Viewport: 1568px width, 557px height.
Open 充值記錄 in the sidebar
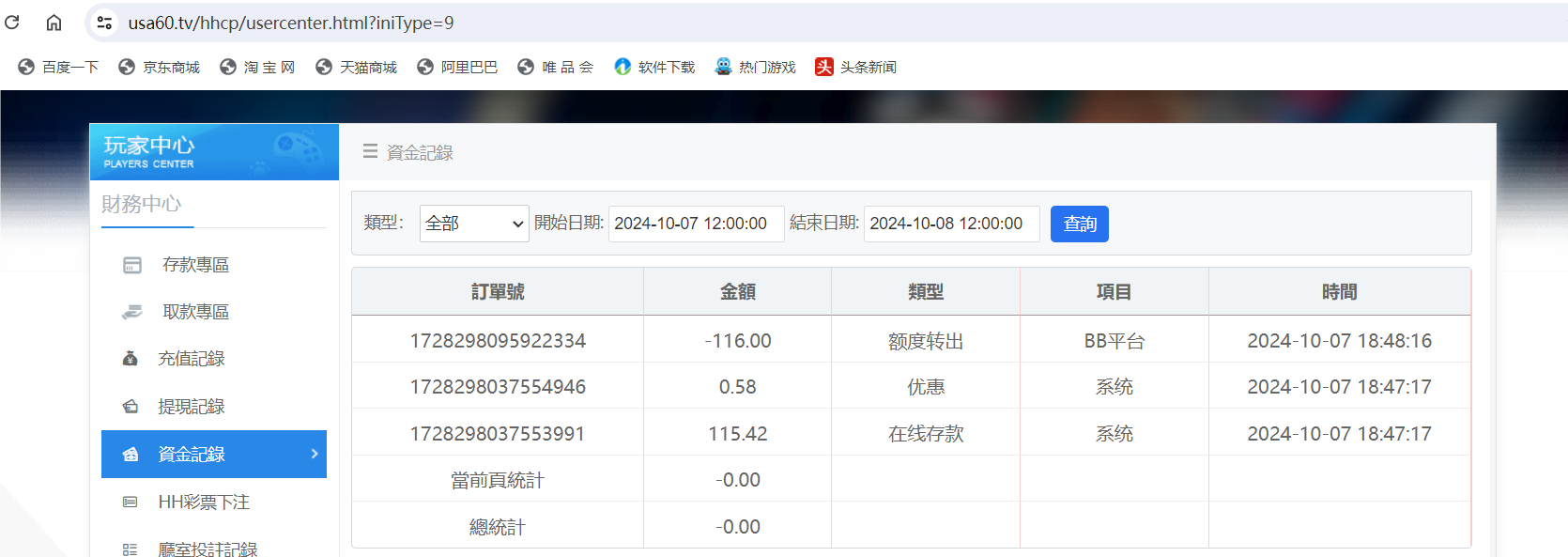point(192,359)
